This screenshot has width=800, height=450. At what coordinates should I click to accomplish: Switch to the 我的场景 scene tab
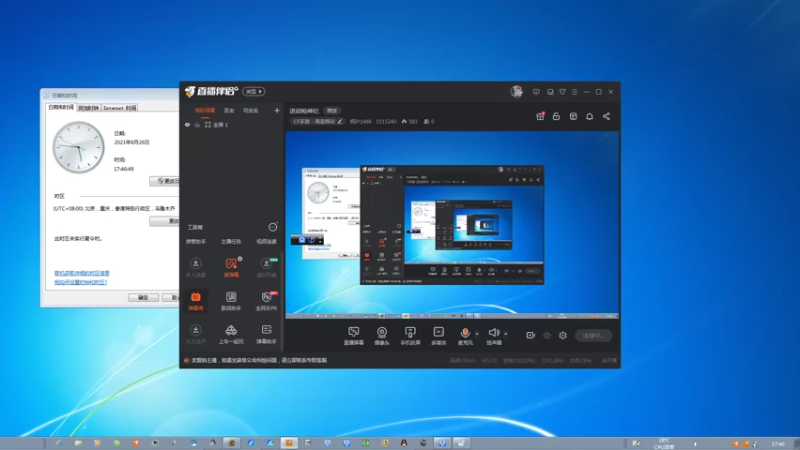[x=205, y=111]
